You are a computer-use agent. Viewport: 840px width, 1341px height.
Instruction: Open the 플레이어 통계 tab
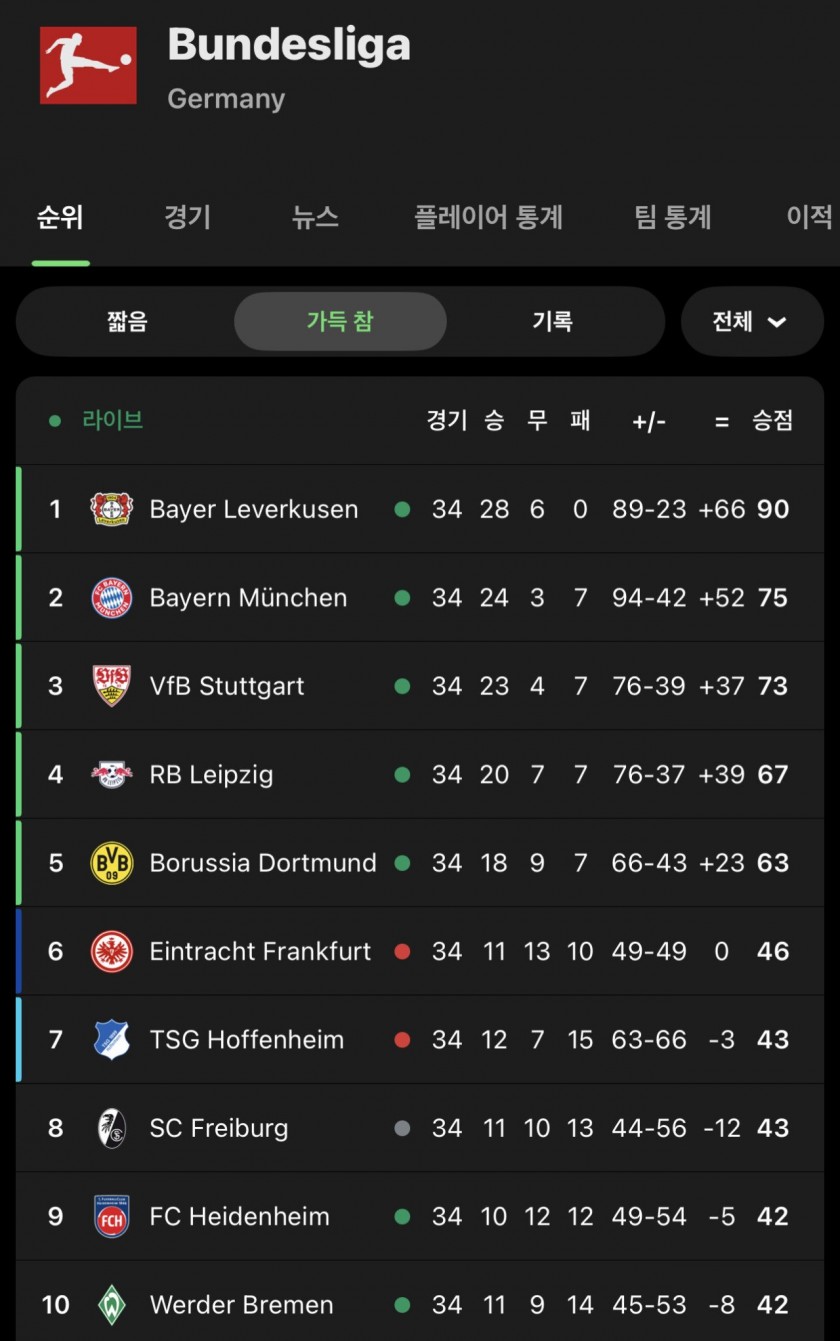pos(488,217)
